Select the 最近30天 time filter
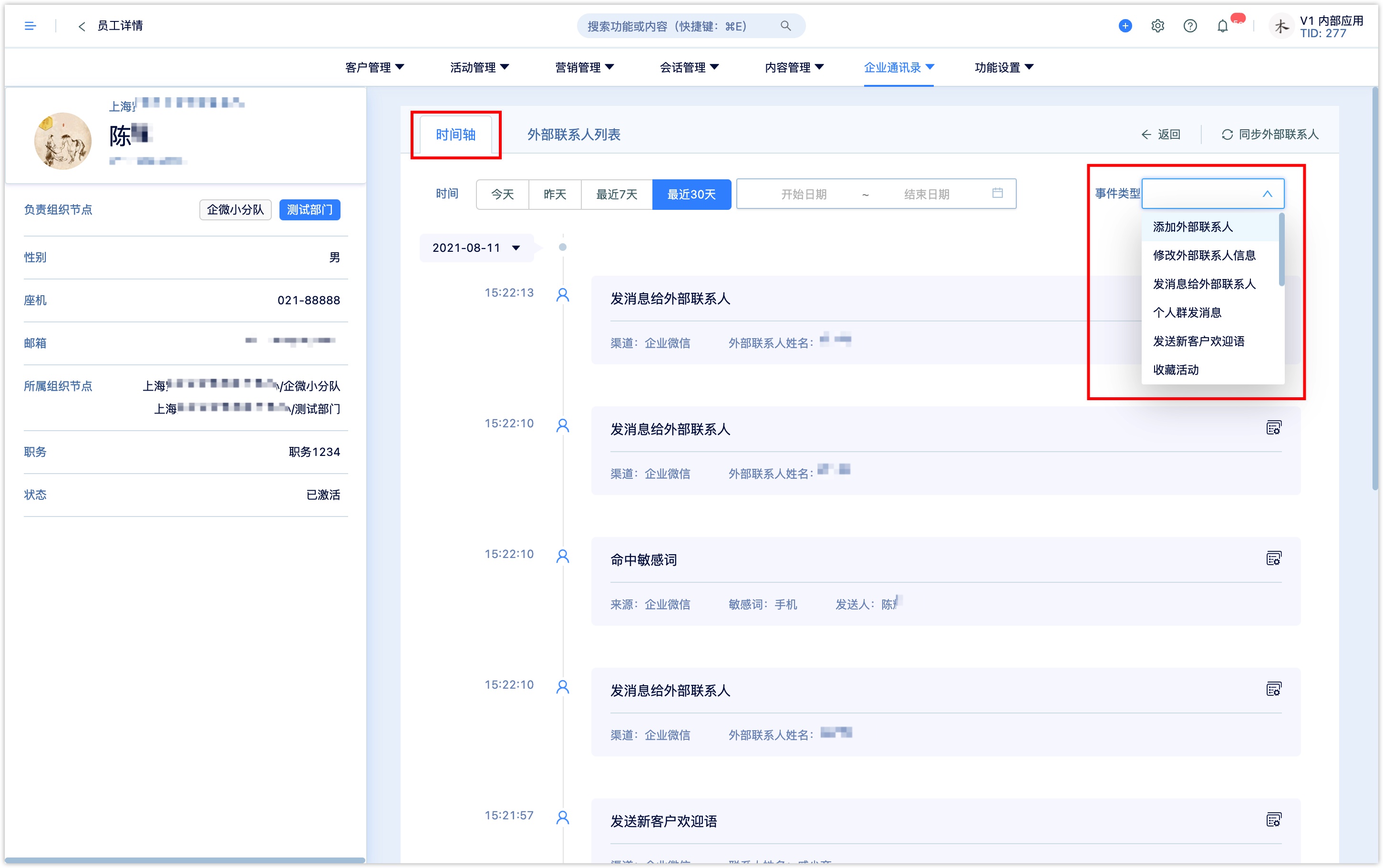 (691, 194)
